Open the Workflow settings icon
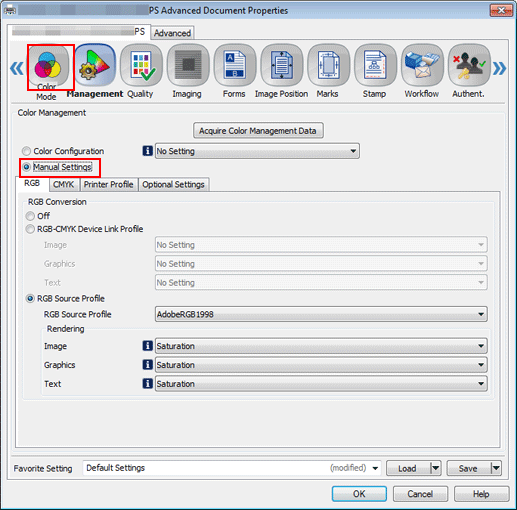Viewport: 517px width, 510px height. pos(422,65)
